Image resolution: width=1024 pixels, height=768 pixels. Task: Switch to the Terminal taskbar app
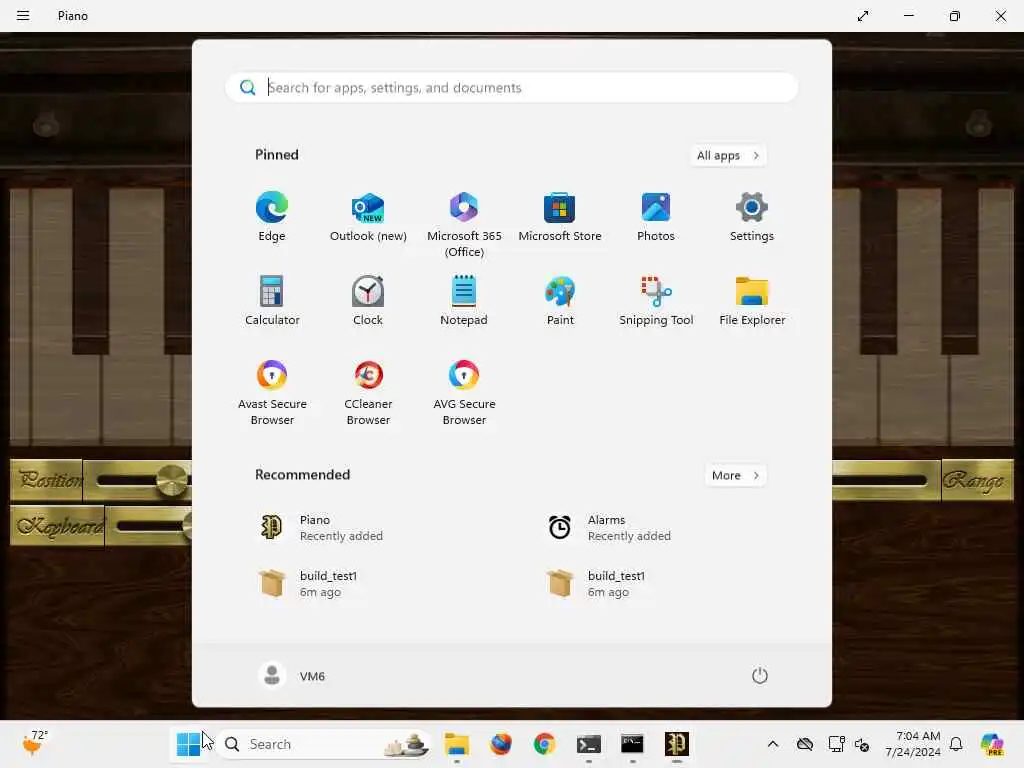click(x=588, y=744)
